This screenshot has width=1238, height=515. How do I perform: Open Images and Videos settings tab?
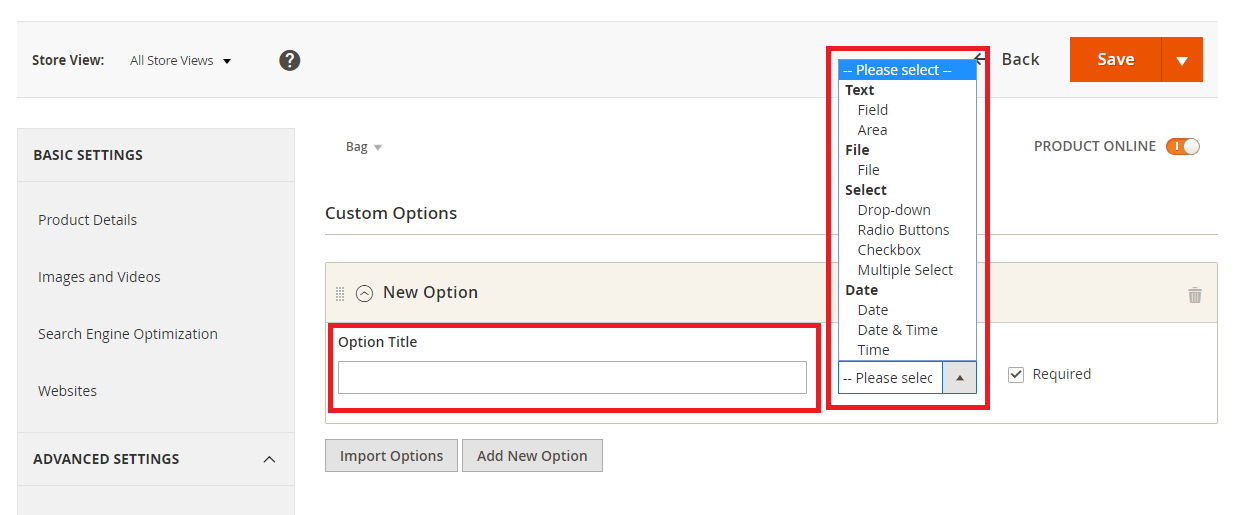[99, 277]
